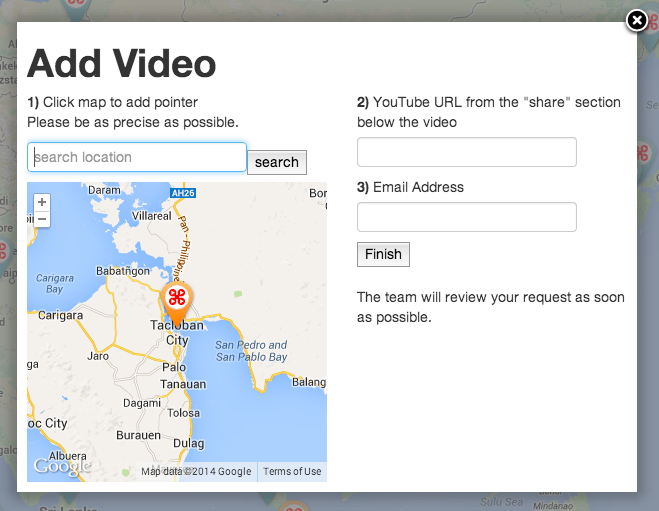This screenshot has width=659, height=511.
Task: Submit the form with Finish
Action: 383,255
